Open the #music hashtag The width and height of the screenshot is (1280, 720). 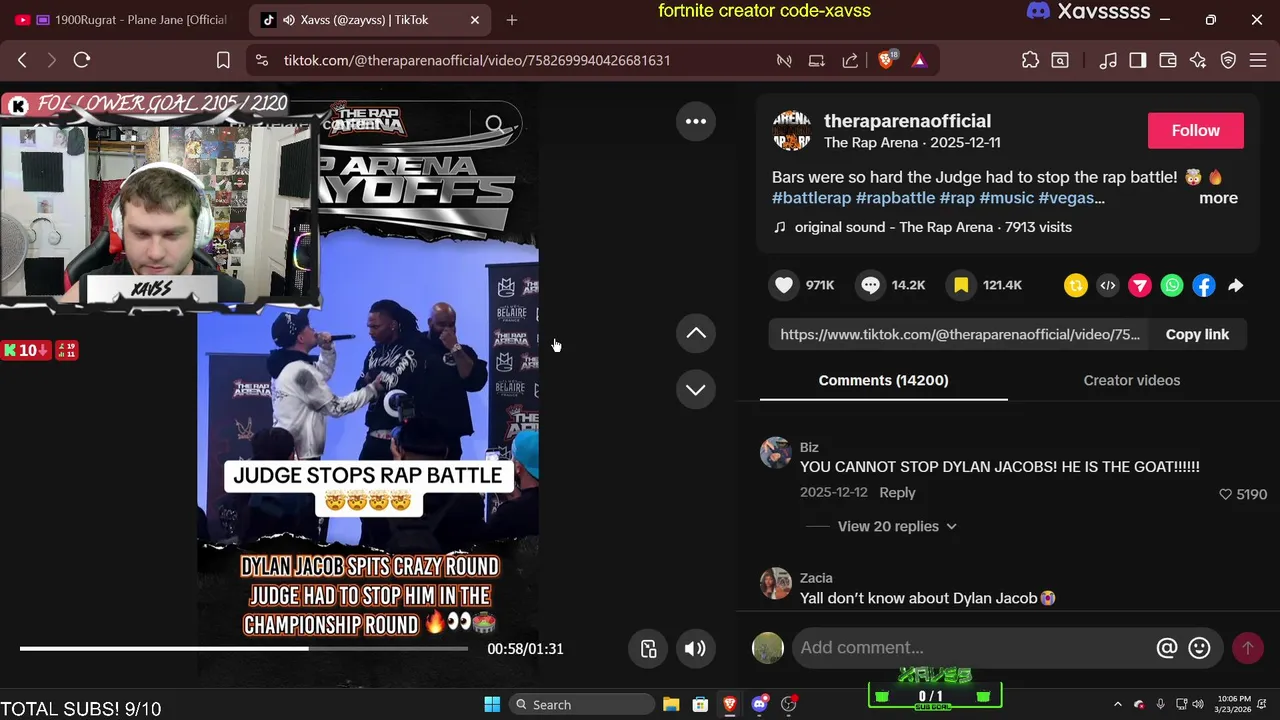[x=1006, y=198]
